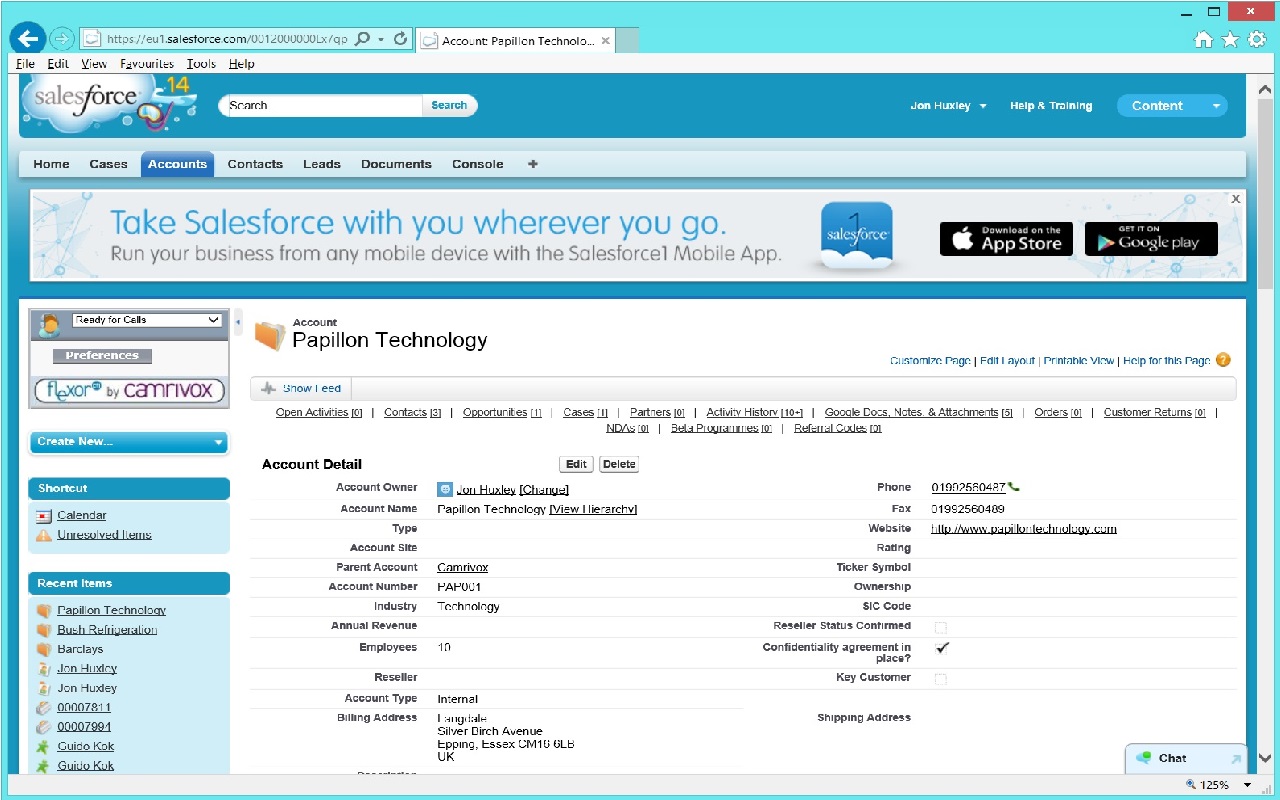Click the Edit button in Account Detail
Image resolution: width=1280 pixels, height=800 pixels.
click(x=576, y=464)
